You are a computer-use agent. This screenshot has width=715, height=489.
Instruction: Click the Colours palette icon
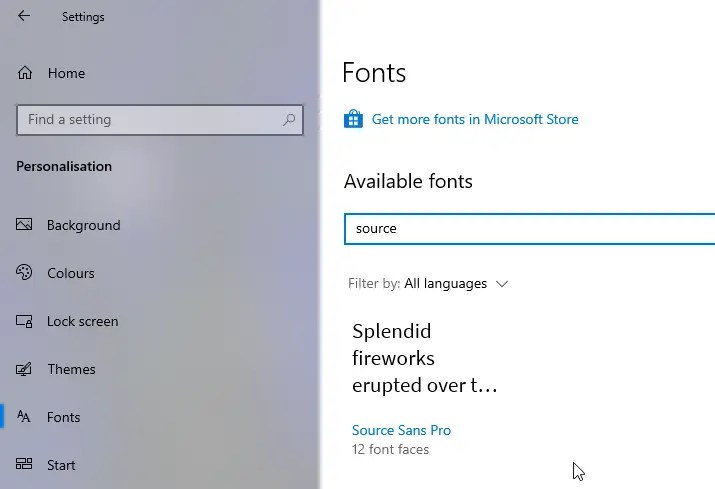coord(24,272)
